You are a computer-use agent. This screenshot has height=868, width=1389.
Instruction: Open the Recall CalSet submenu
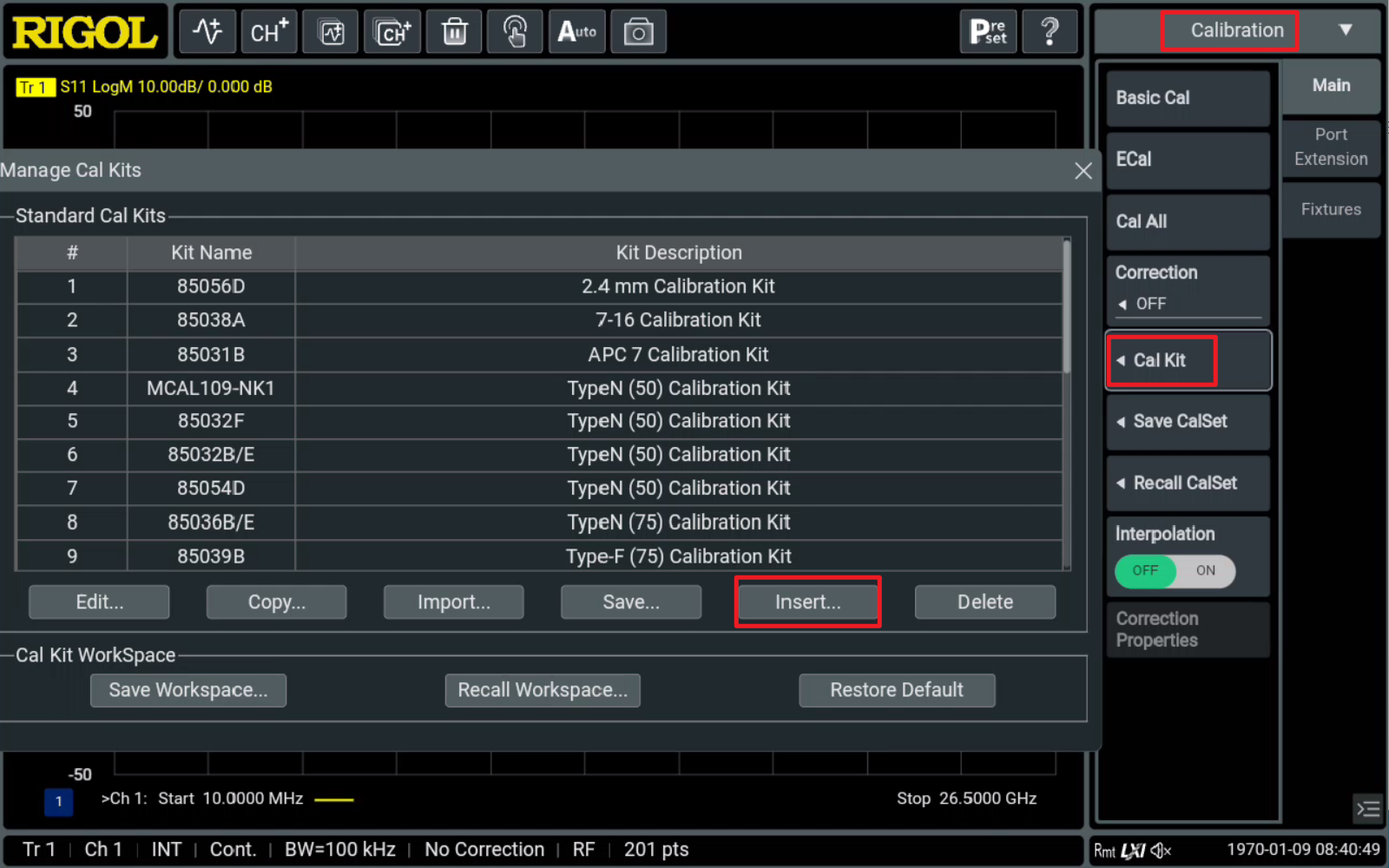pos(1188,483)
